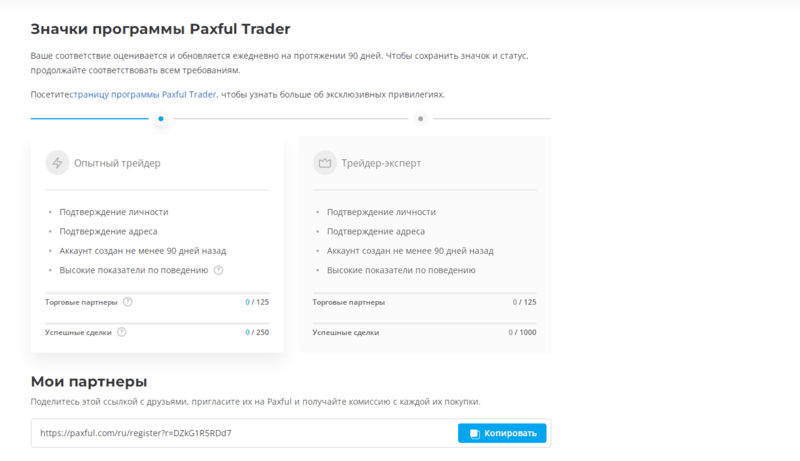Click the Мои партнеры heading
The width and height of the screenshot is (800, 461).
(89, 381)
